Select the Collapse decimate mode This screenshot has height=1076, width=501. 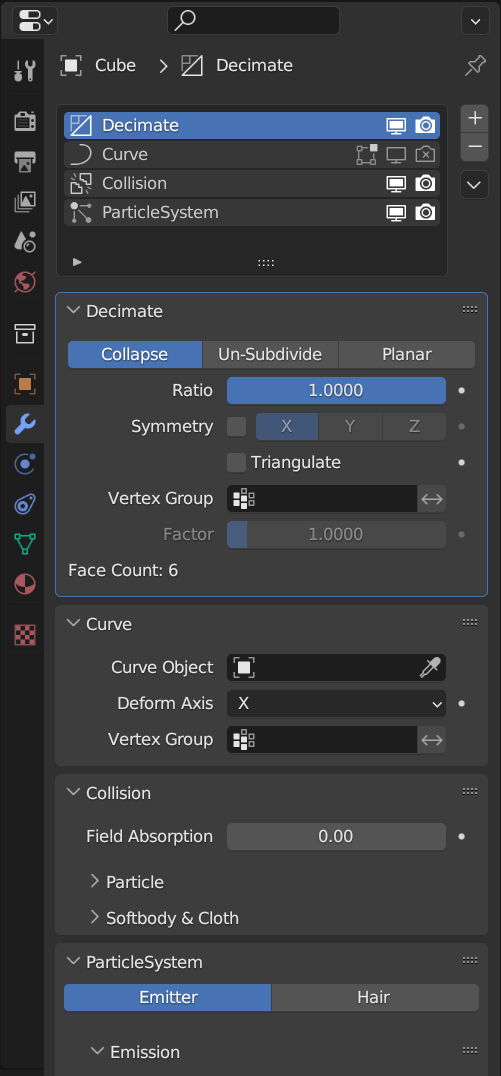tap(135, 355)
